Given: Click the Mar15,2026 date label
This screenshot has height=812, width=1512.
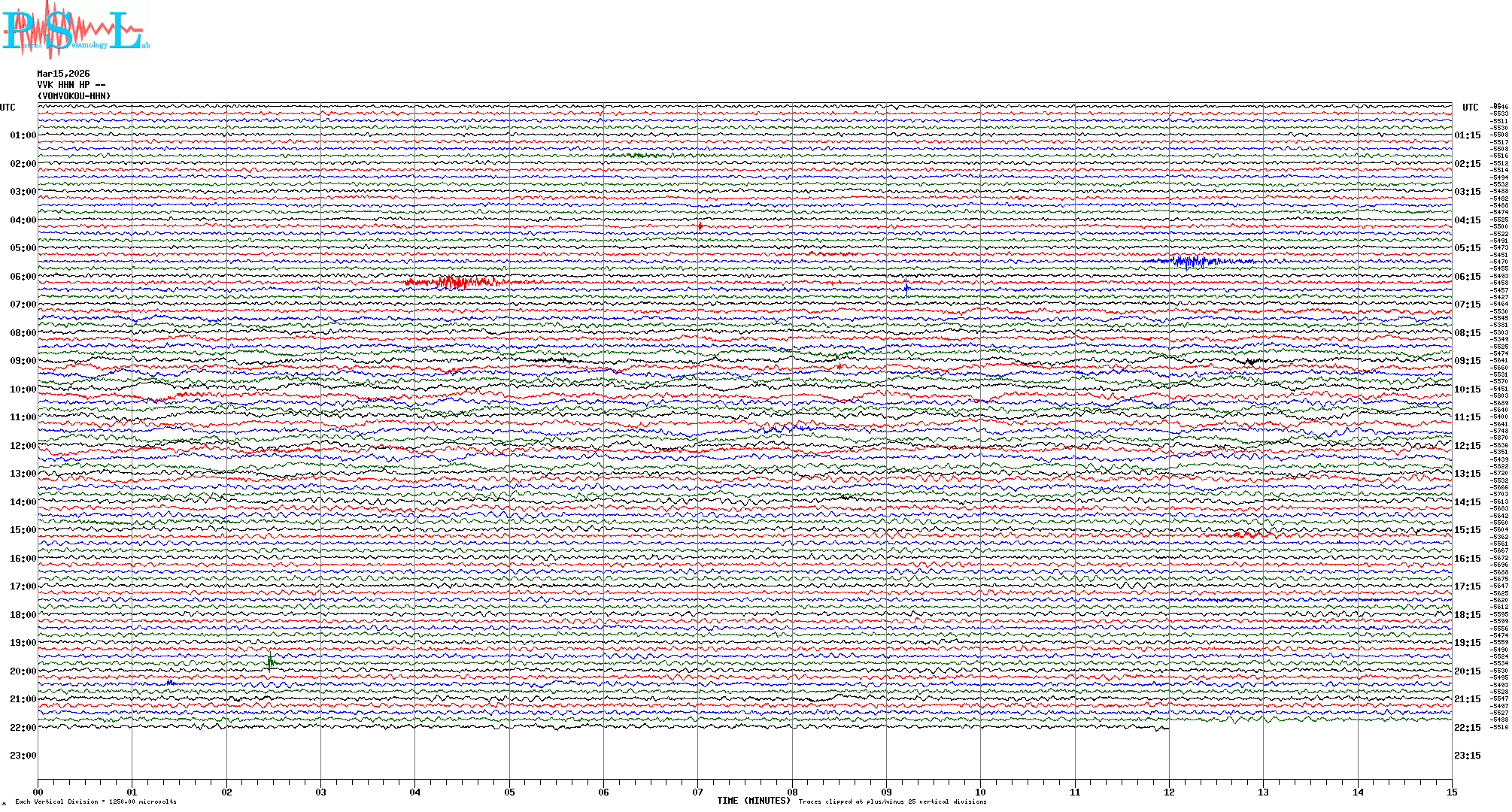Looking at the screenshot, I should click(63, 74).
